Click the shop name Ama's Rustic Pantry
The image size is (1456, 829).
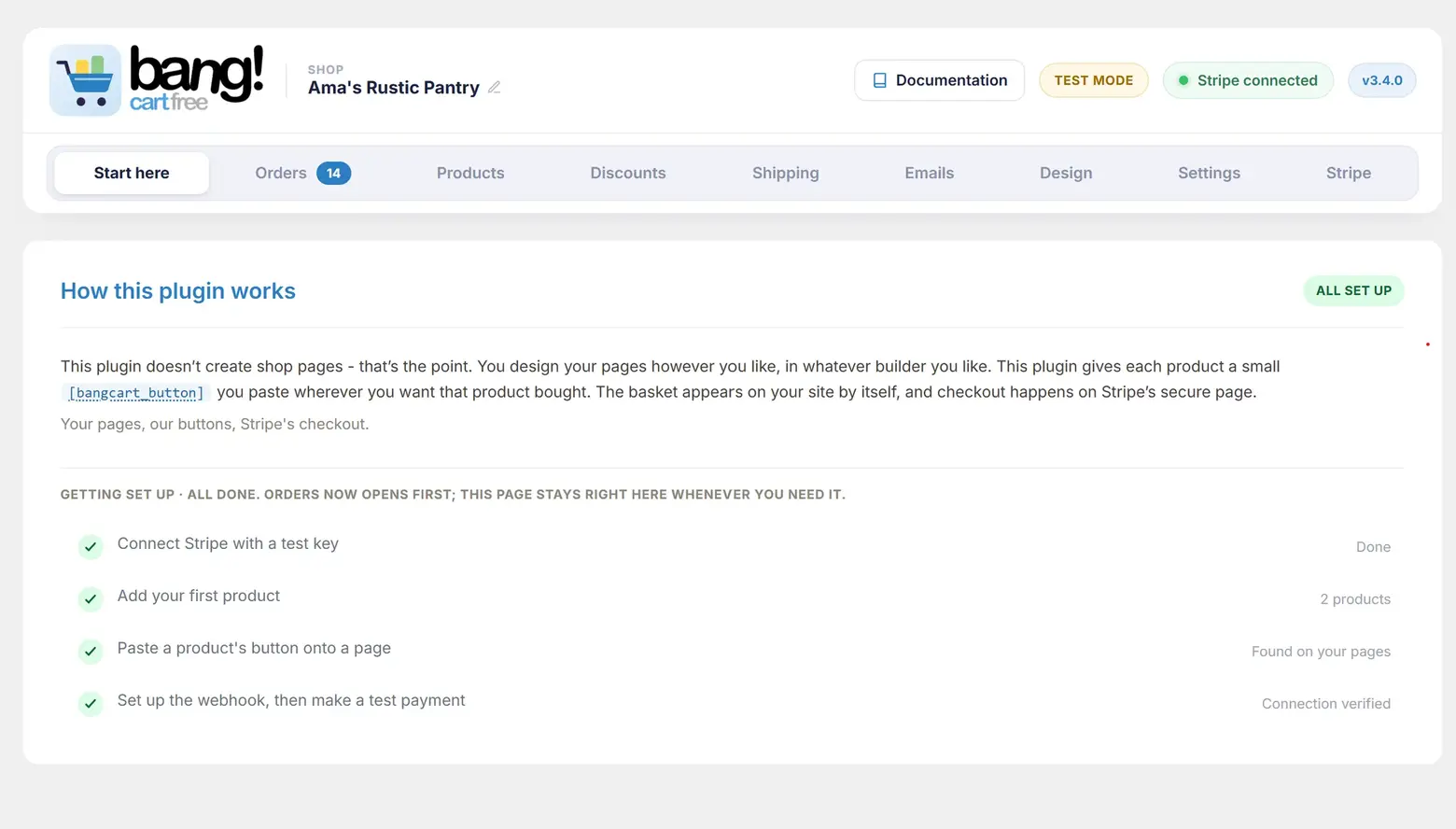pyautogui.click(x=394, y=88)
